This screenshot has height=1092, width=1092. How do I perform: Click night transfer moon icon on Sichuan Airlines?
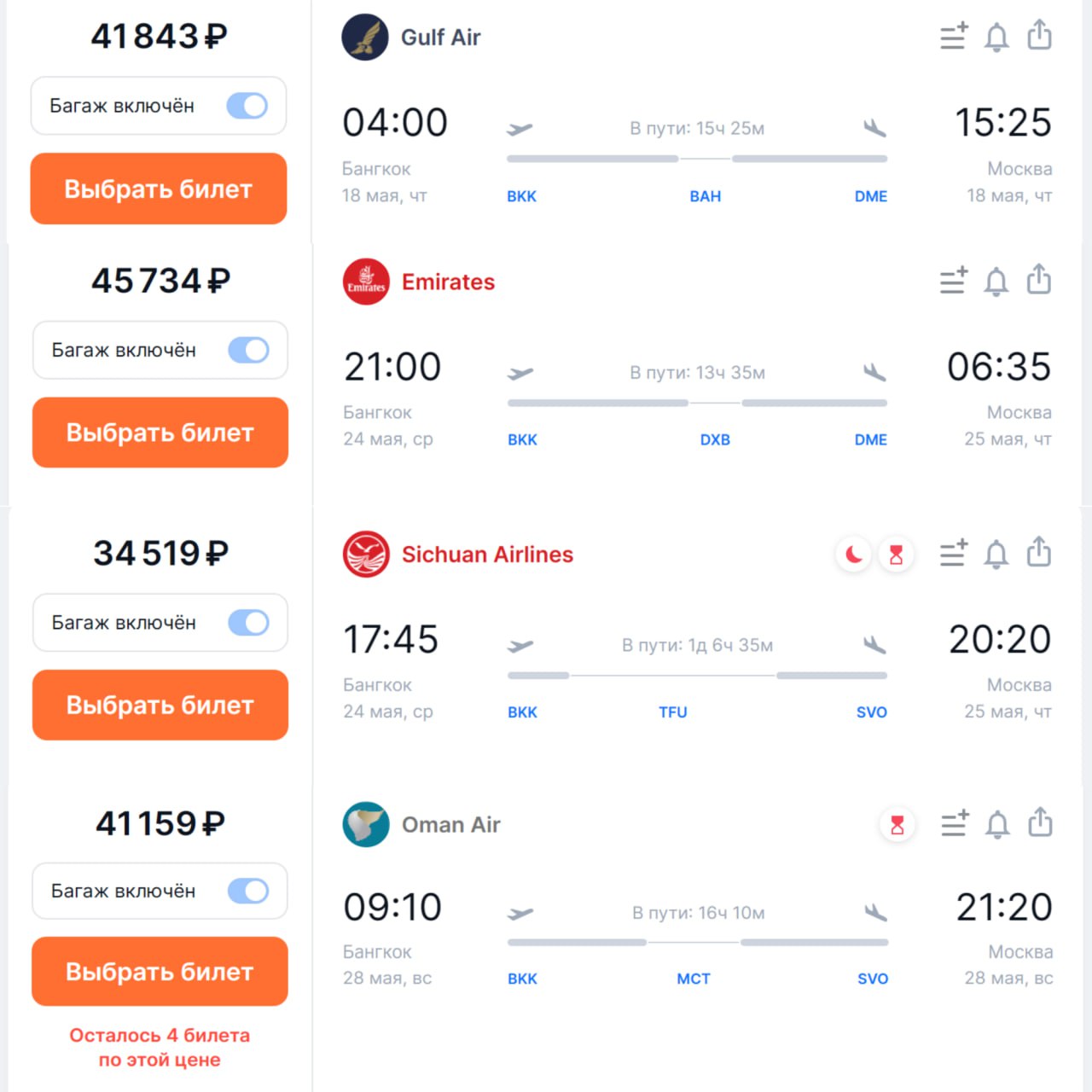(x=853, y=555)
